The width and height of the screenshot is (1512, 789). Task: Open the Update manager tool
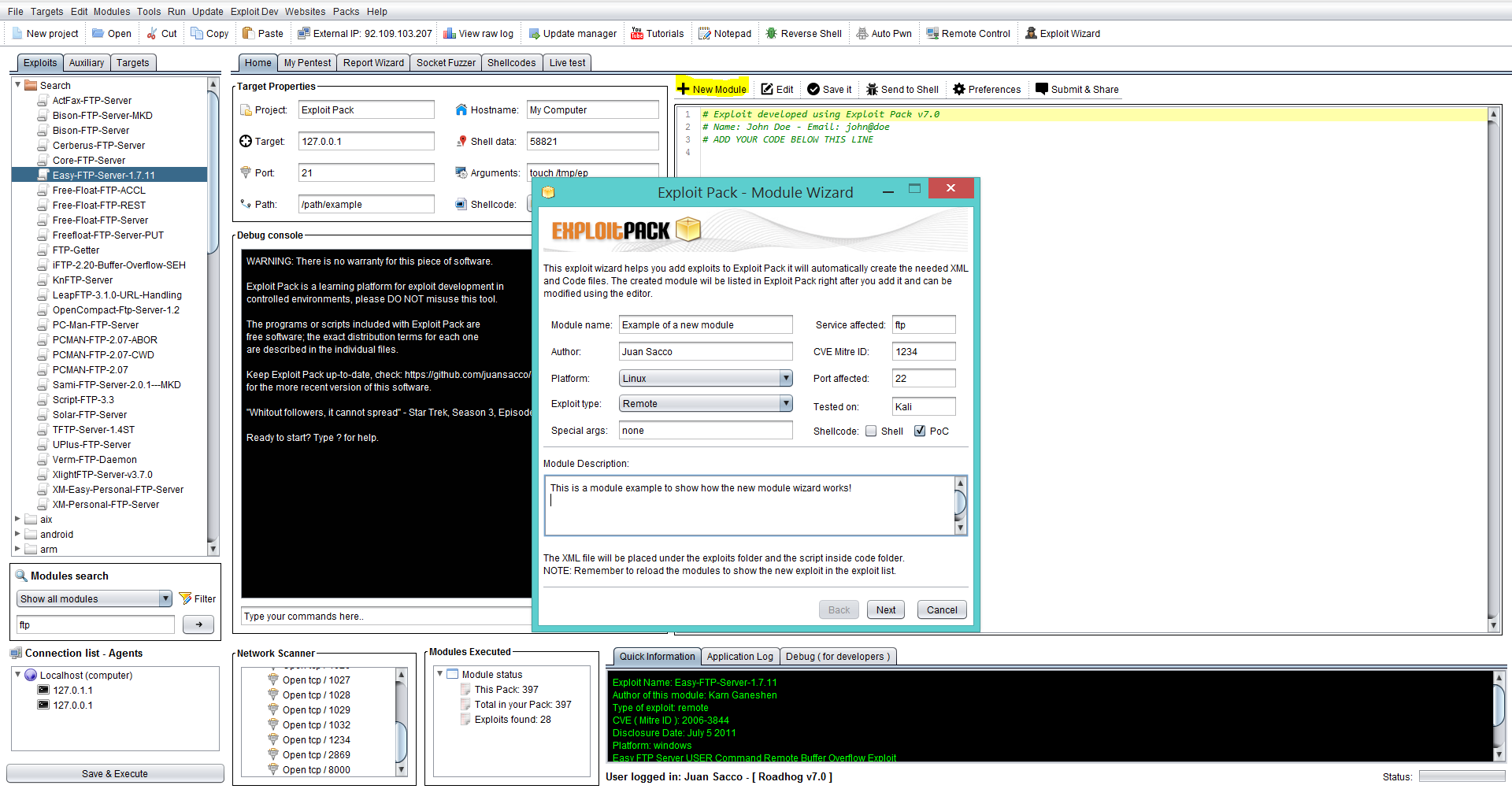534,34
